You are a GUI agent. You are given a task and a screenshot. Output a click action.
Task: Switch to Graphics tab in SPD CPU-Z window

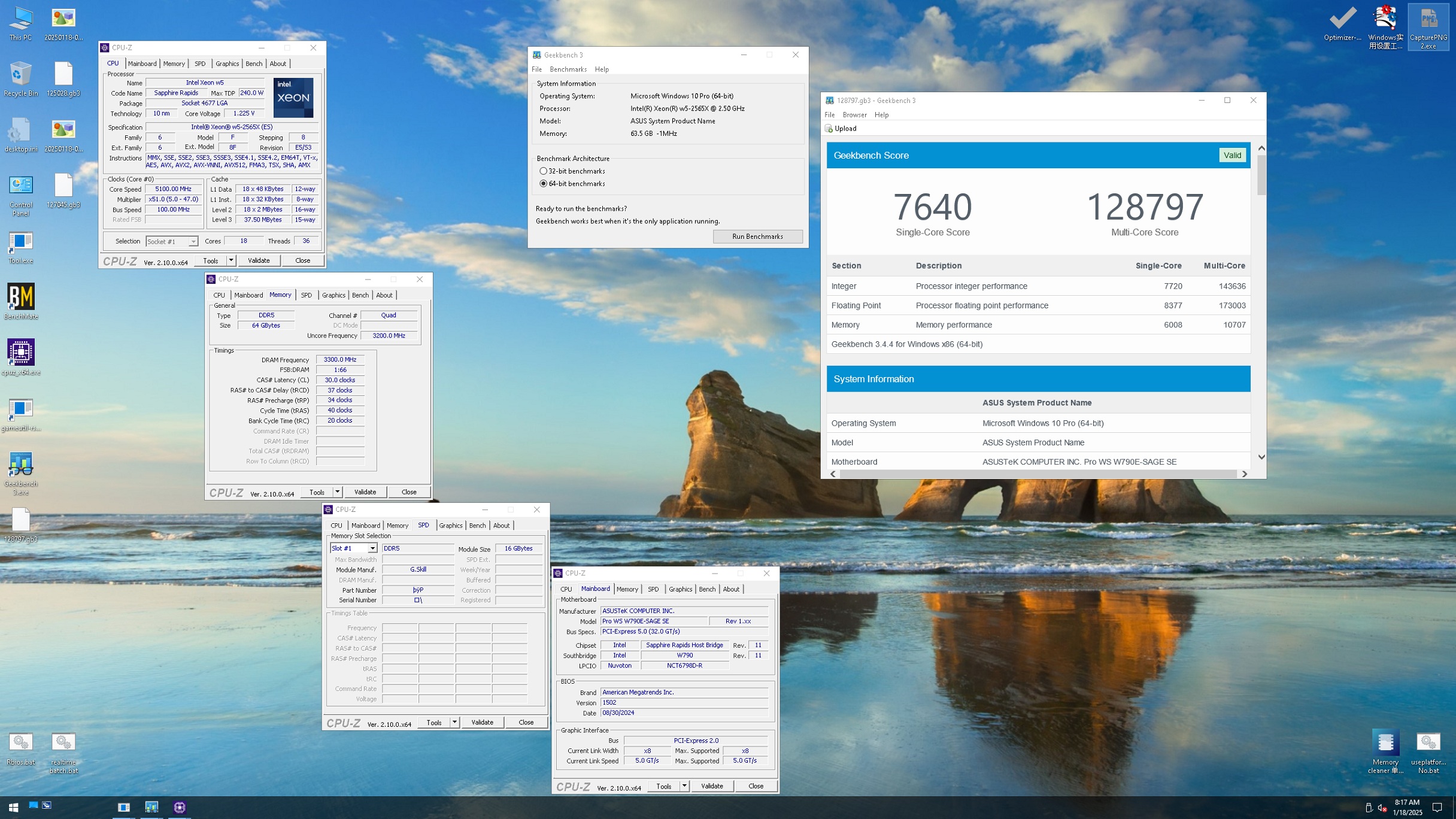(450, 526)
